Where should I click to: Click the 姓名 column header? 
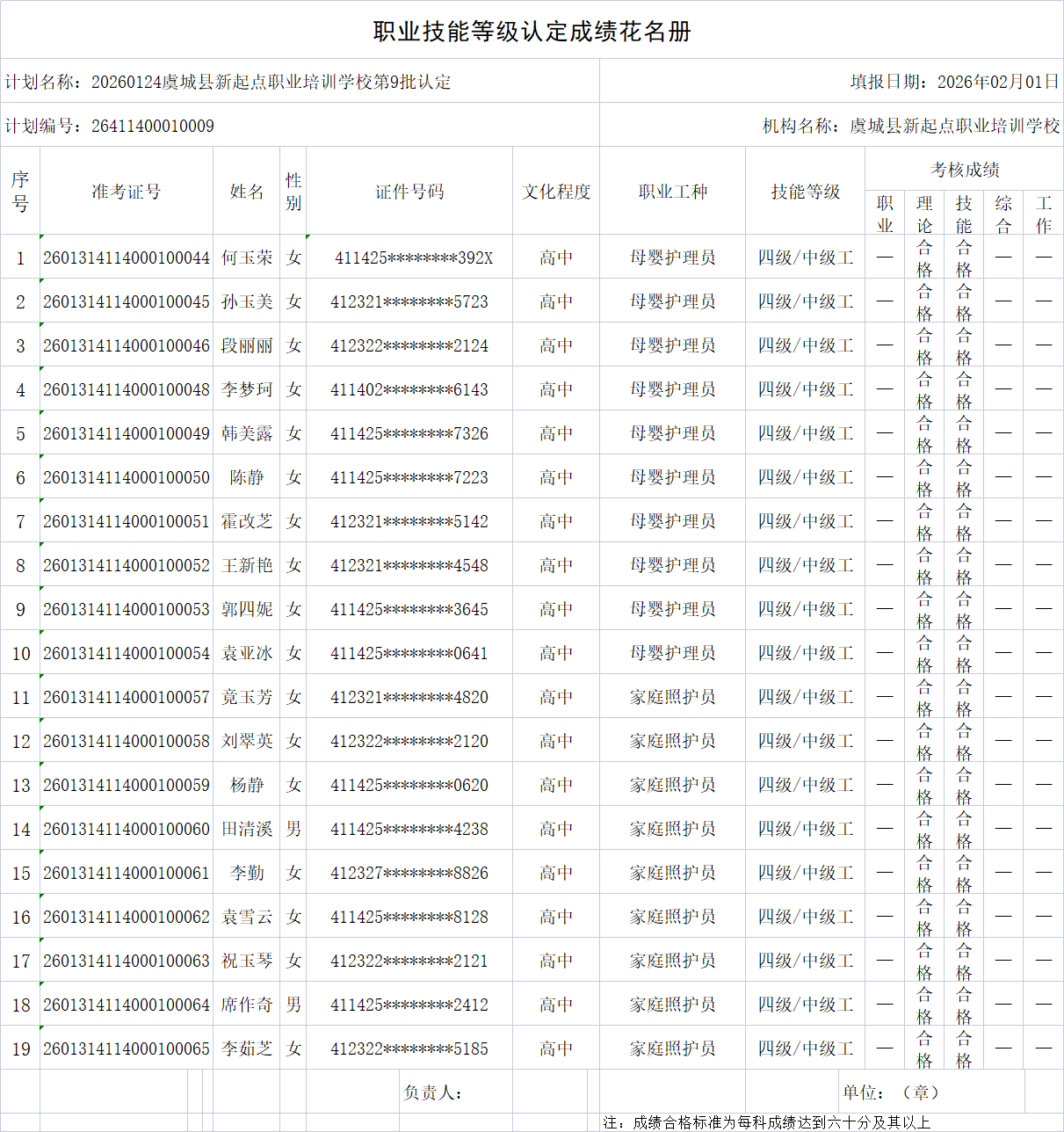247,191
